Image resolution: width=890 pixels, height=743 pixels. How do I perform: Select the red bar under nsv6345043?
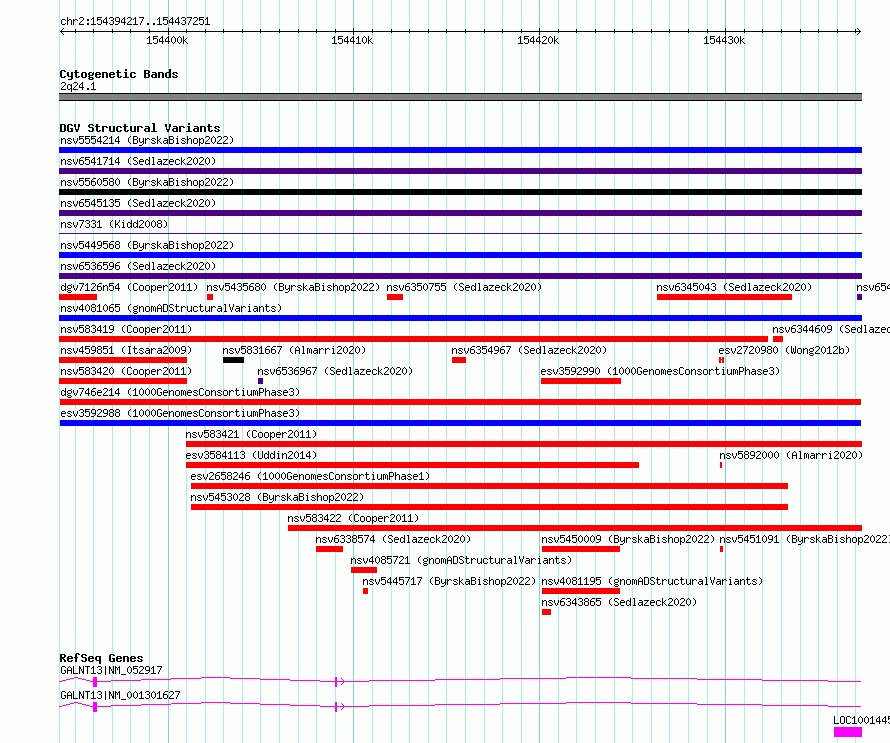coord(724,297)
